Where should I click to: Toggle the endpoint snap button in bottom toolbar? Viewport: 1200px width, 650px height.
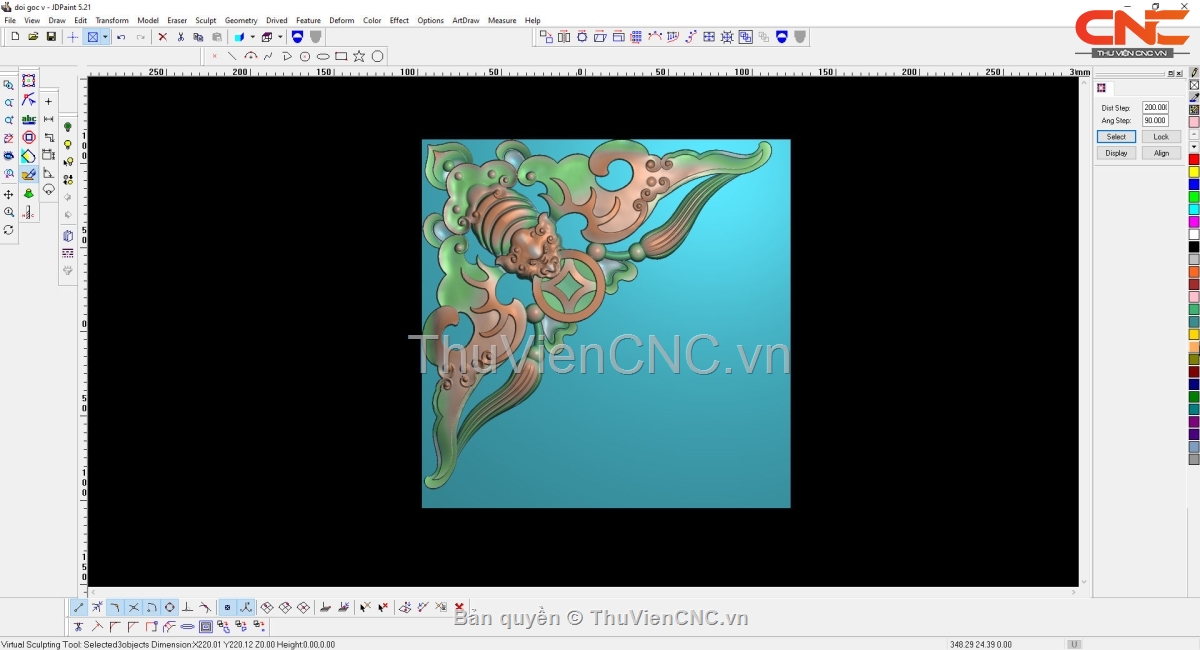79,607
